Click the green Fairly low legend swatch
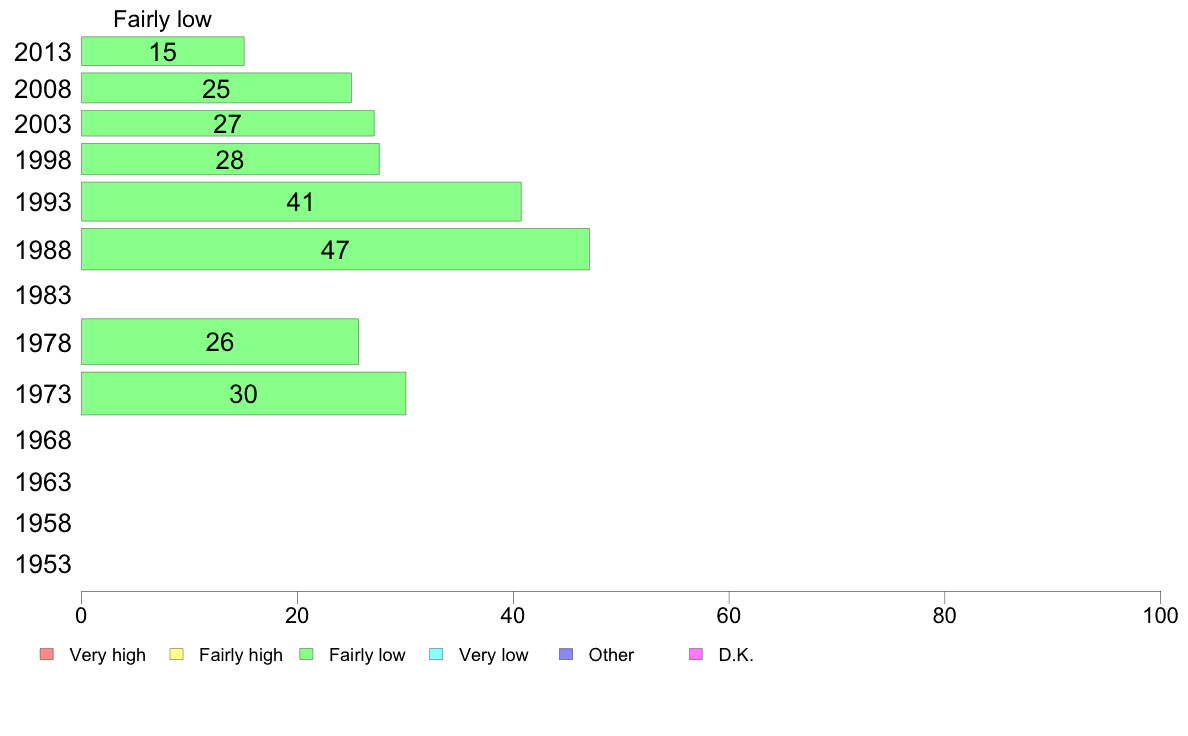This screenshot has width=1188, height=736. [x=306, y=654]
